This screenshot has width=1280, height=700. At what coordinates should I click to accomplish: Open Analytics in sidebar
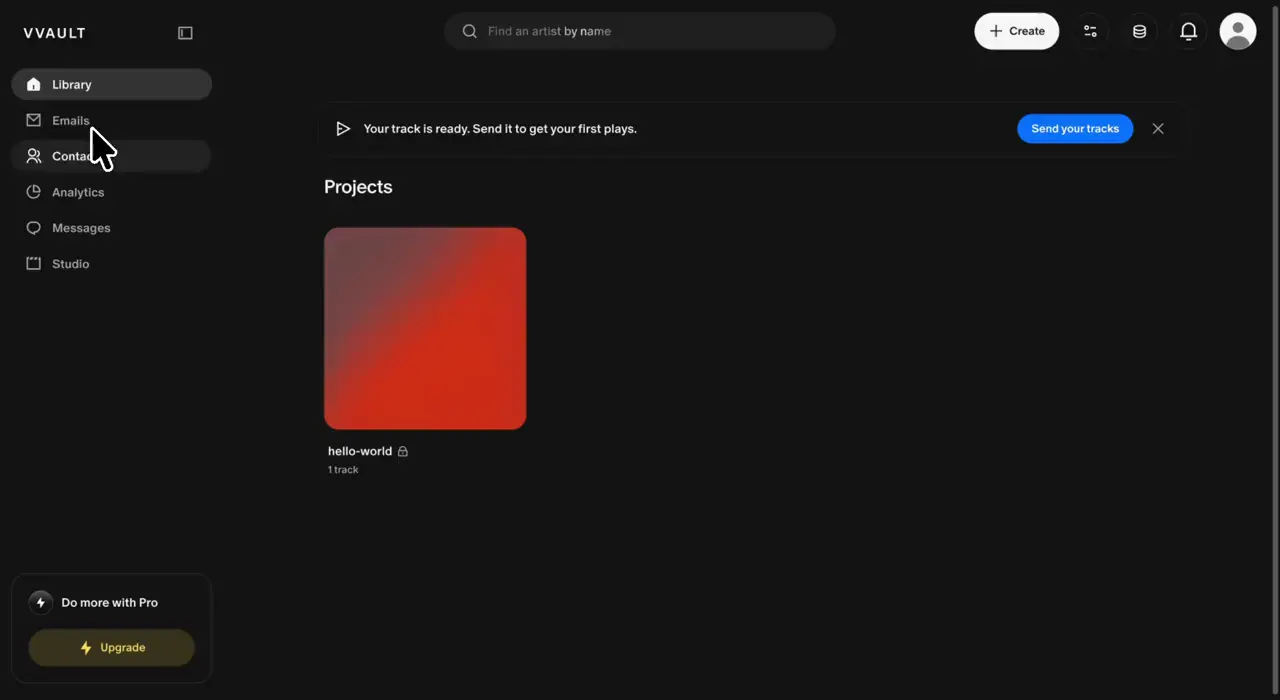111,192
